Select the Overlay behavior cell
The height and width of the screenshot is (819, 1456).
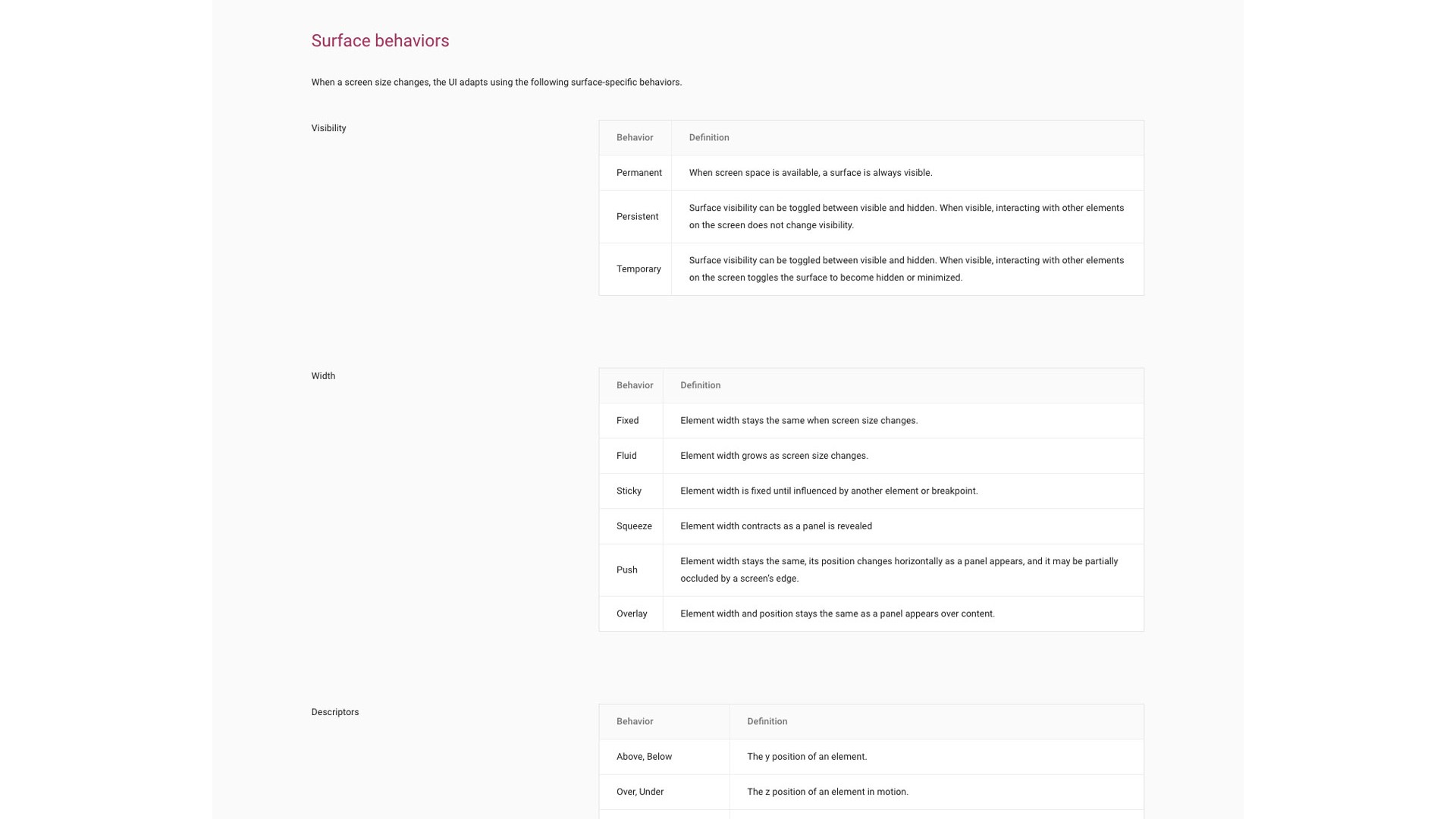(x=632, y=614)
